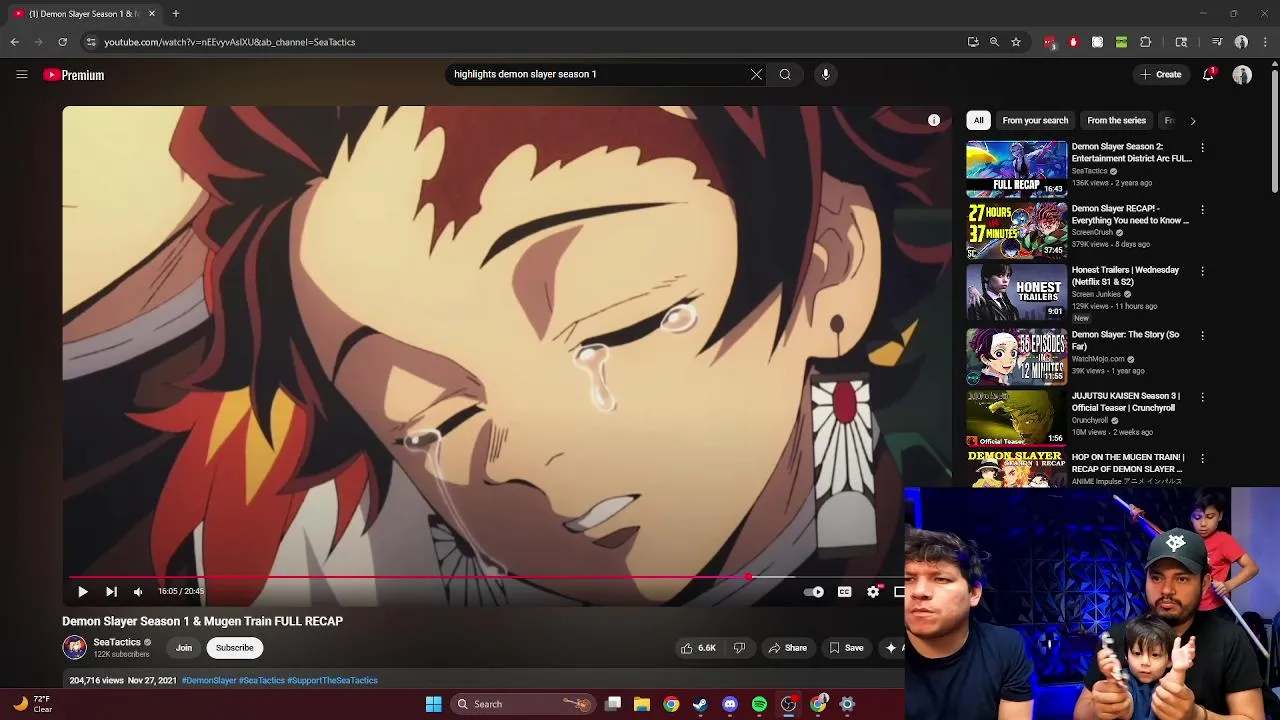The image size is (1280, 720).
Task: Start voice search with the microphone
Action: [825, 74]
